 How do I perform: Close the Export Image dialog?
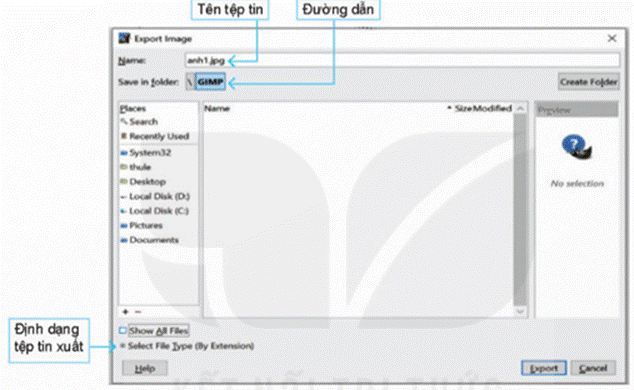pos(612,38)
